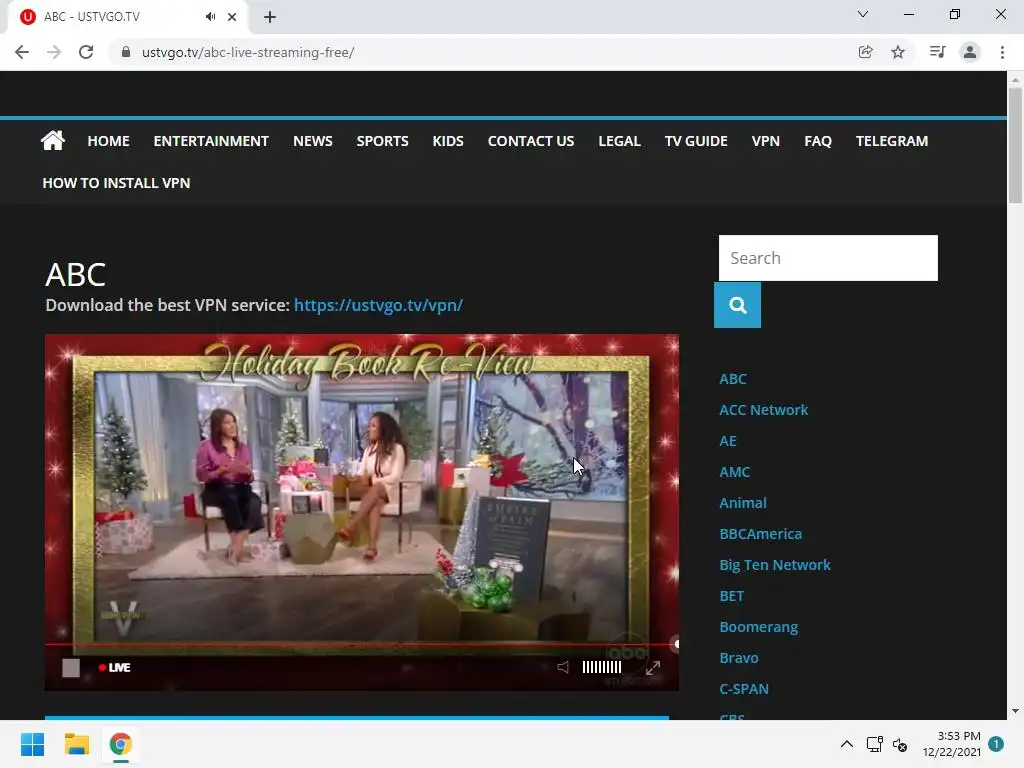Adjust the video player volume bars
Viewport: 1024px width, 768px height.
[601, 667]
